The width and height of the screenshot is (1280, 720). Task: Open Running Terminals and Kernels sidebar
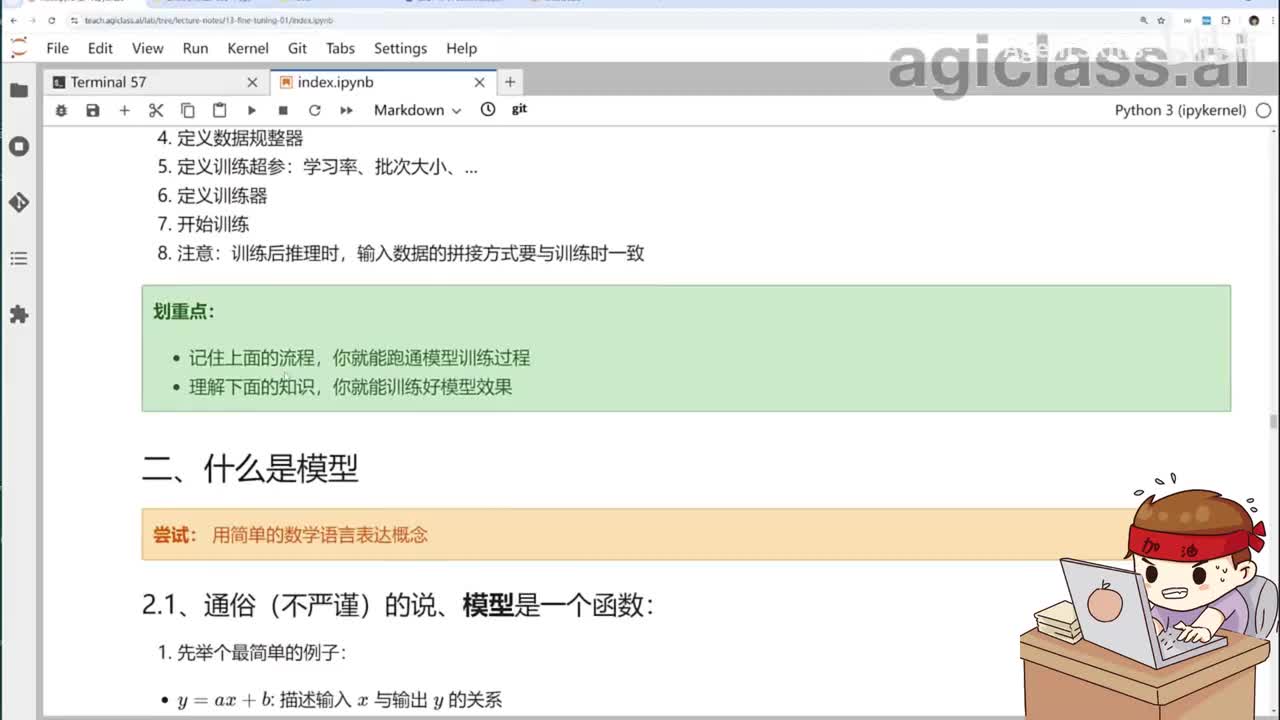click(x=18, y=146)
